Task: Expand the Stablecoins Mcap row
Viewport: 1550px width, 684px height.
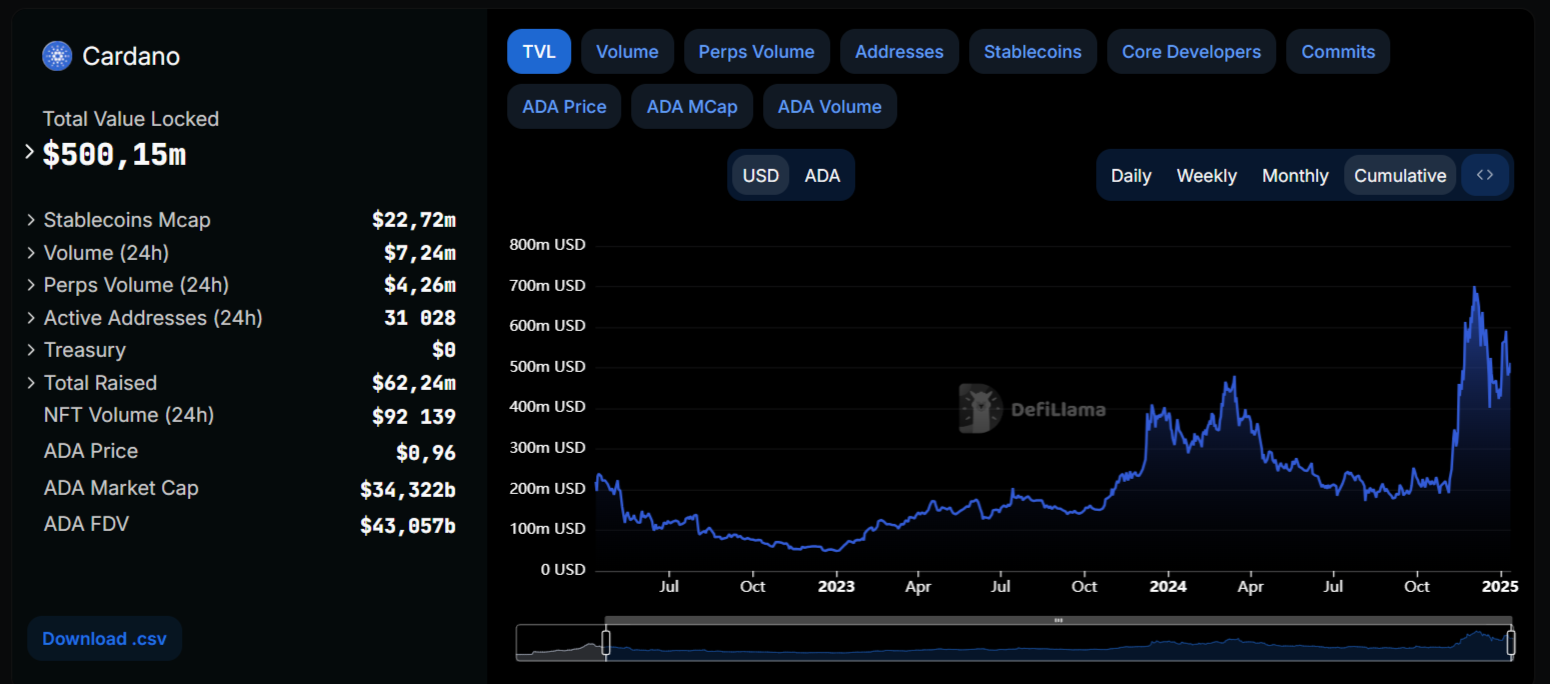Action: [x=31, y=220]
